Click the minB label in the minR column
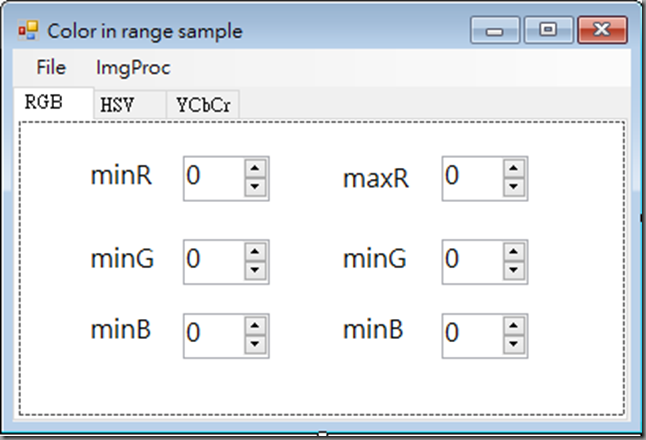Image resolution: width=646 pixels, height=440 pixels. [x=121, y=330]
